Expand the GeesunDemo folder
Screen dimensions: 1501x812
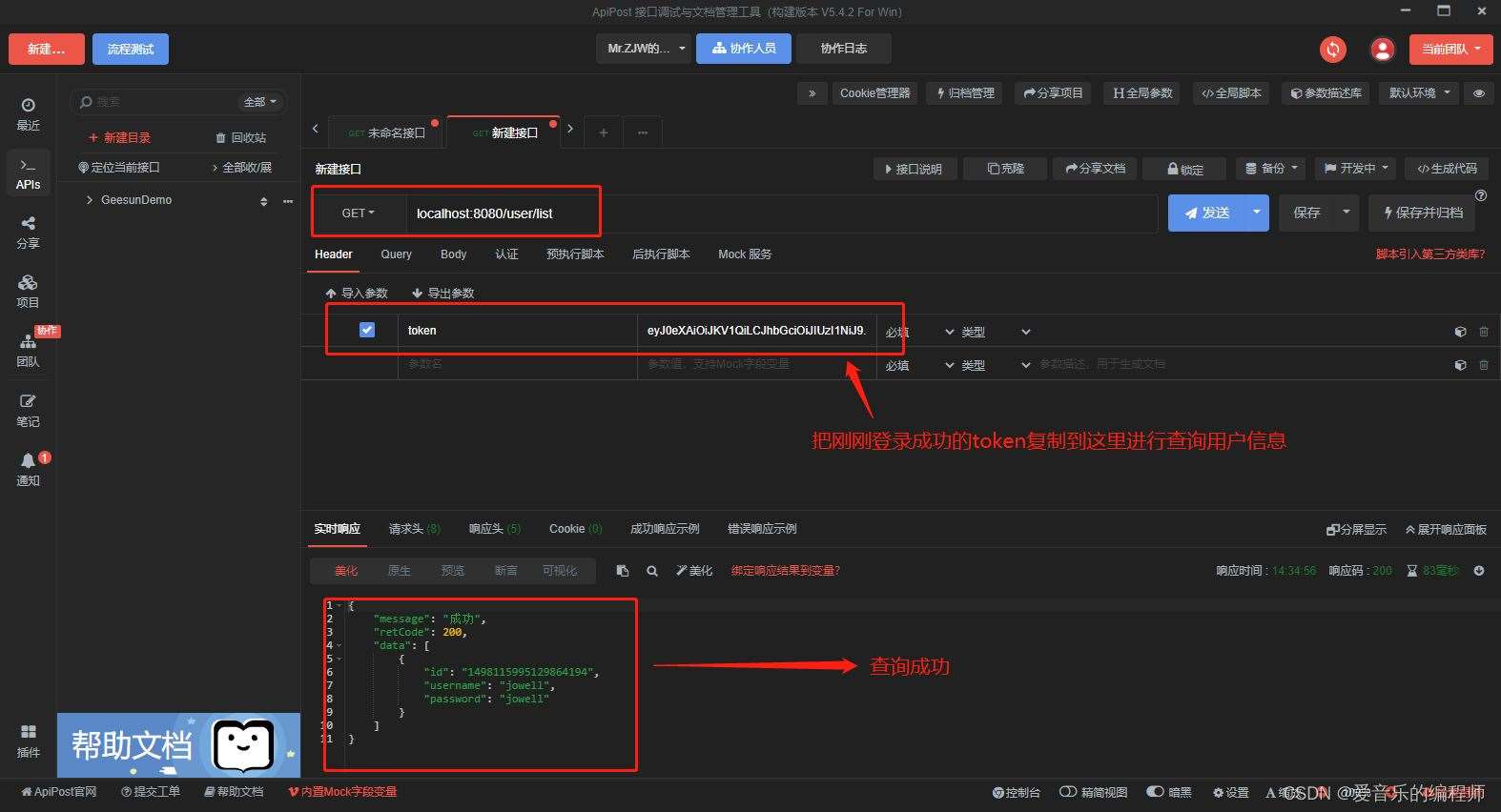click(90, 200)
